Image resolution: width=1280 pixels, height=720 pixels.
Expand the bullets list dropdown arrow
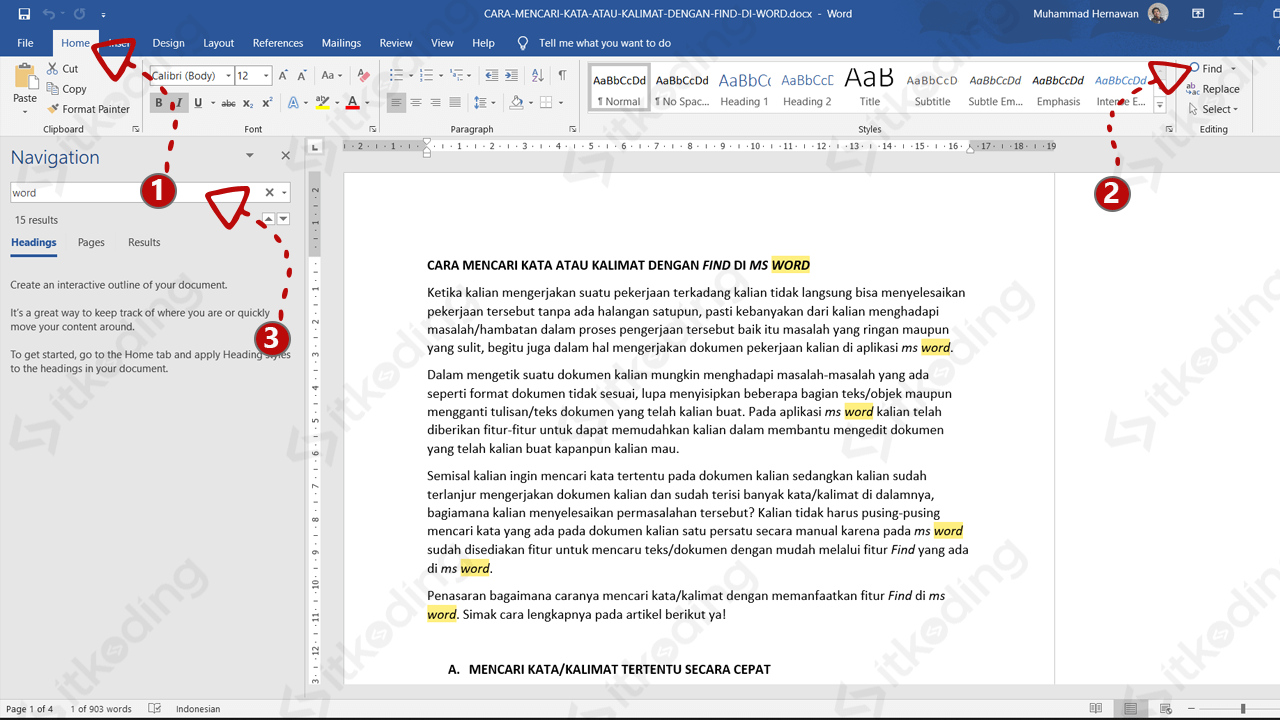pyautogui.click(x=410, y=76)
